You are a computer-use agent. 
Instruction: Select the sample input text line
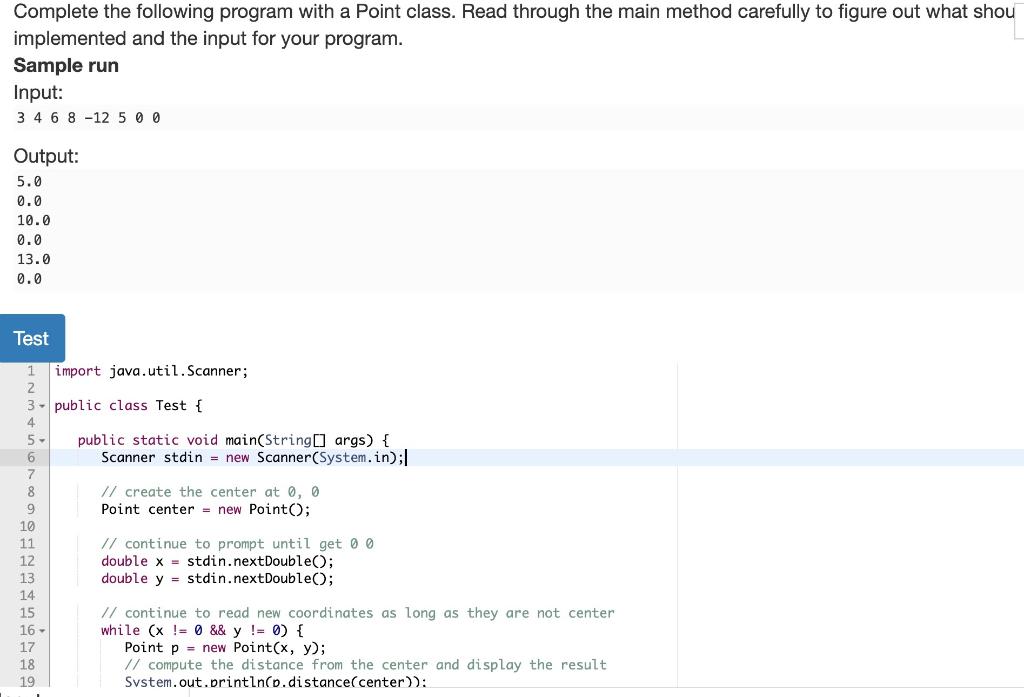87,117
